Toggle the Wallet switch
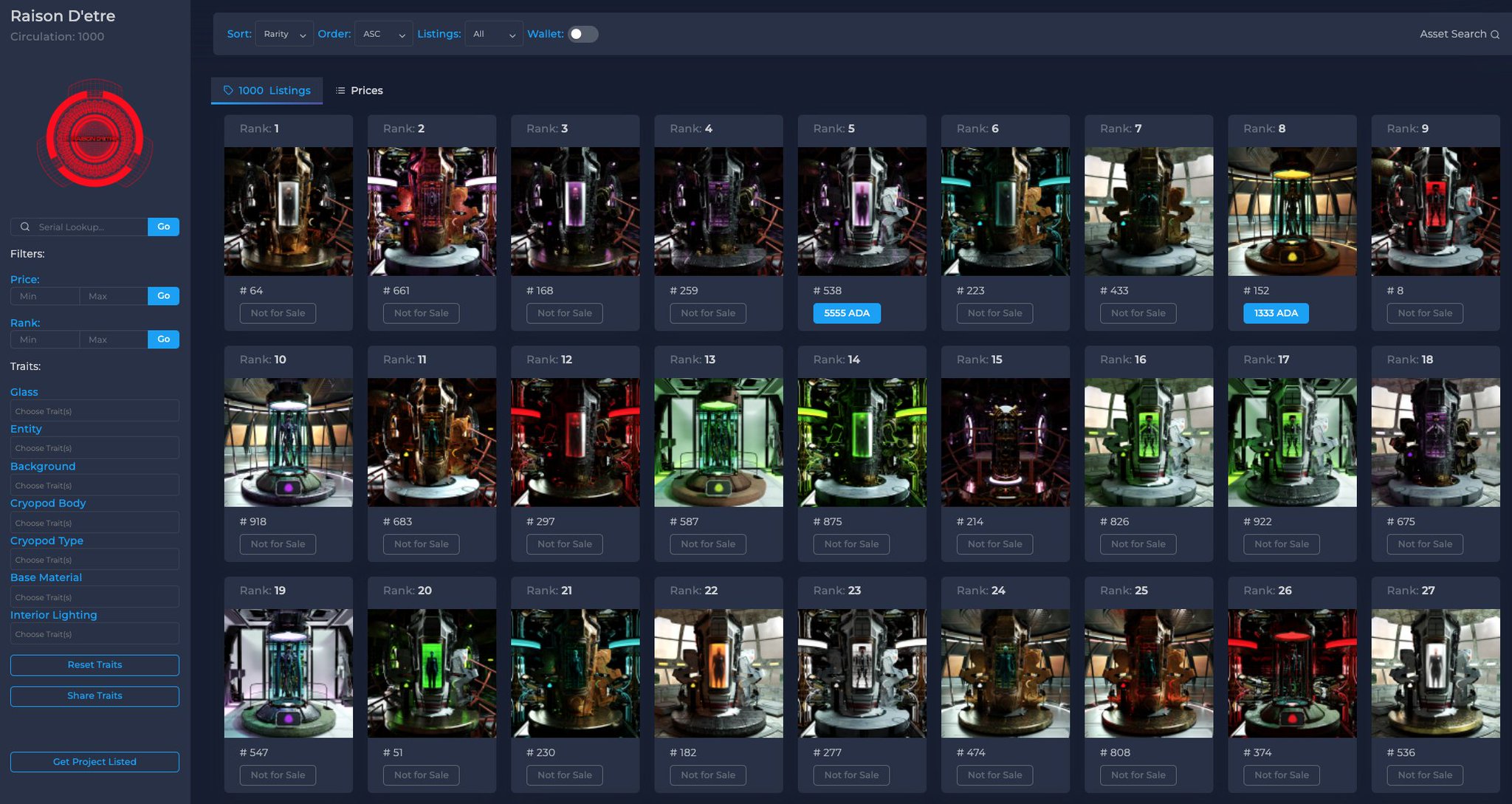1512x804 pixels. coord(583,34)
